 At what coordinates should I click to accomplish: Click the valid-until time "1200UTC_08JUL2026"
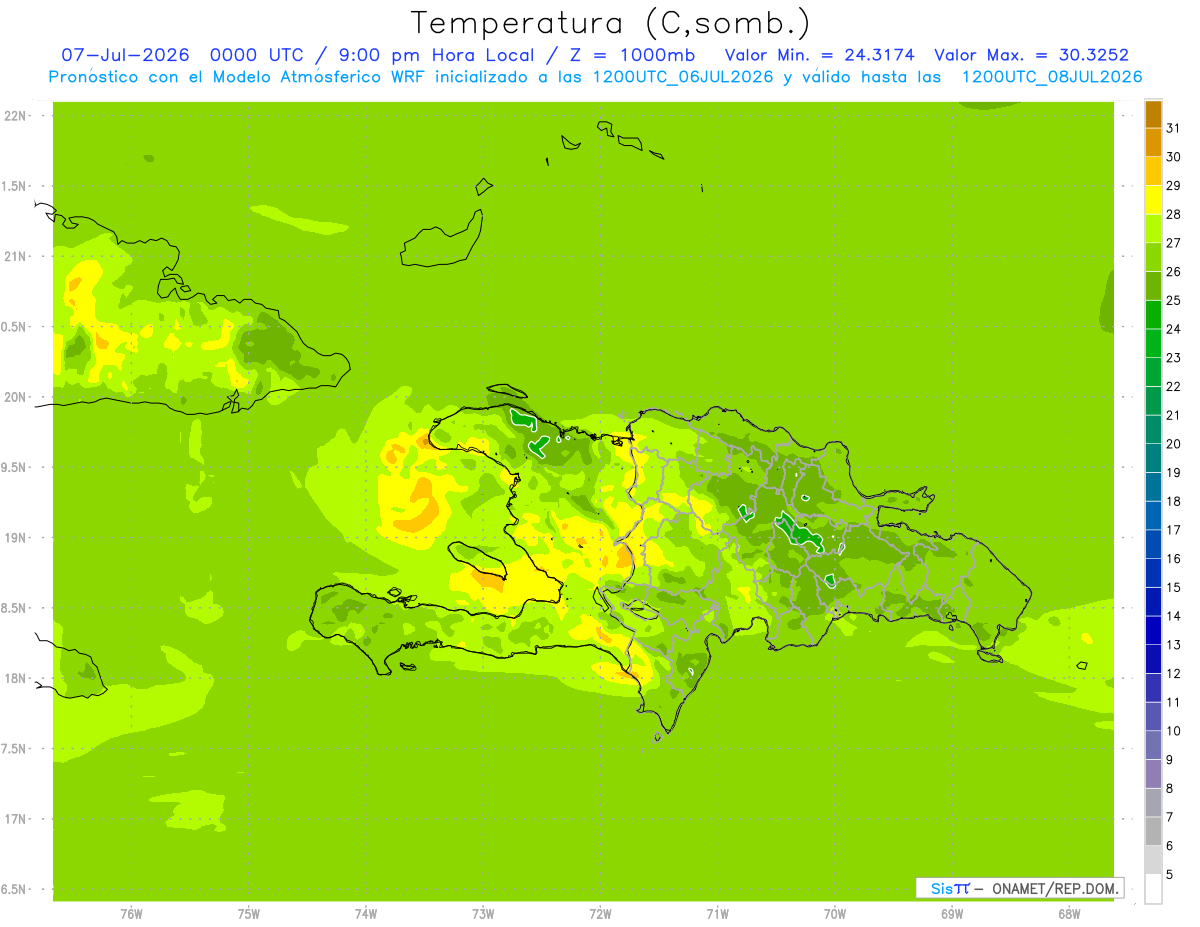click(1051, 77)
